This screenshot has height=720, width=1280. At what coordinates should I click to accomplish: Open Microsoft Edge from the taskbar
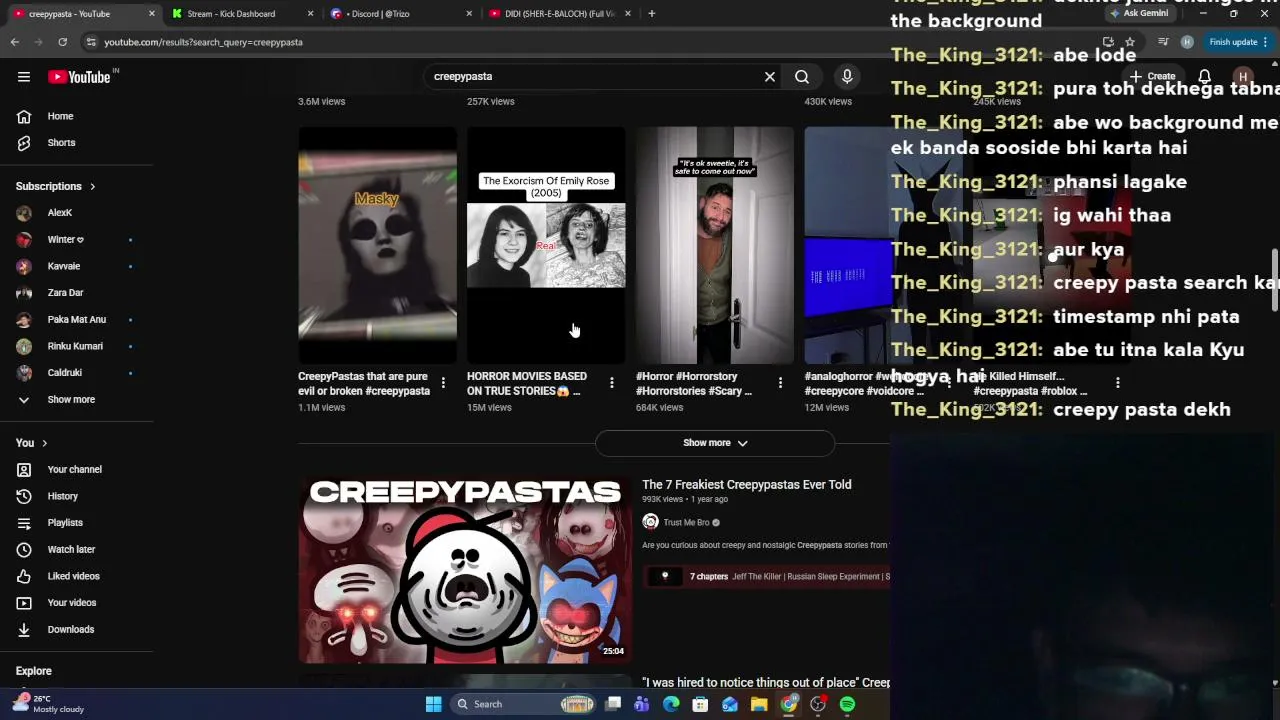(671, 704)
